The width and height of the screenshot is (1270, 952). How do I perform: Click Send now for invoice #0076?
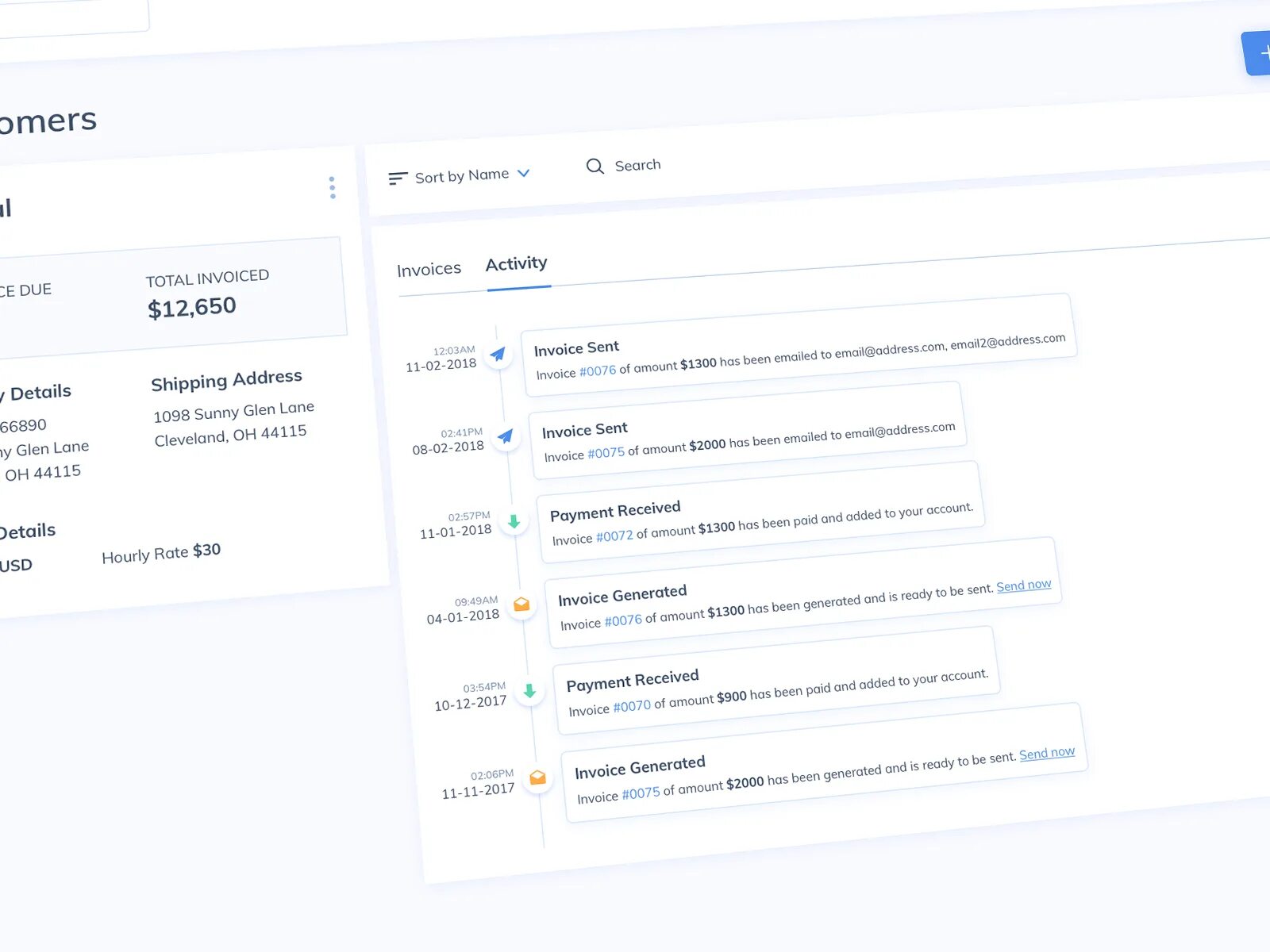(x=1024, y=585)
